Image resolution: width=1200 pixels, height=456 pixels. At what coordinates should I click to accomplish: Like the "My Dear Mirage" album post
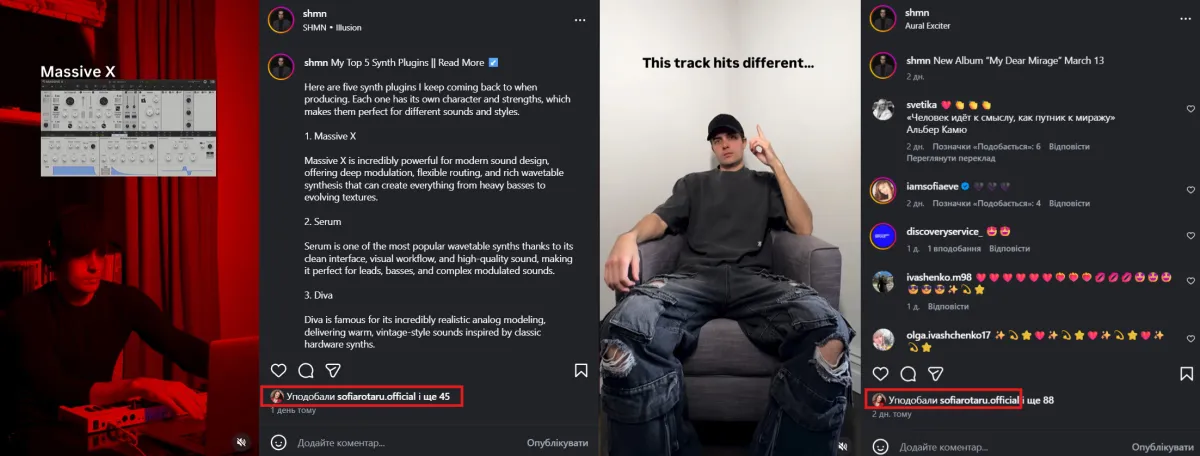[880, 374]
